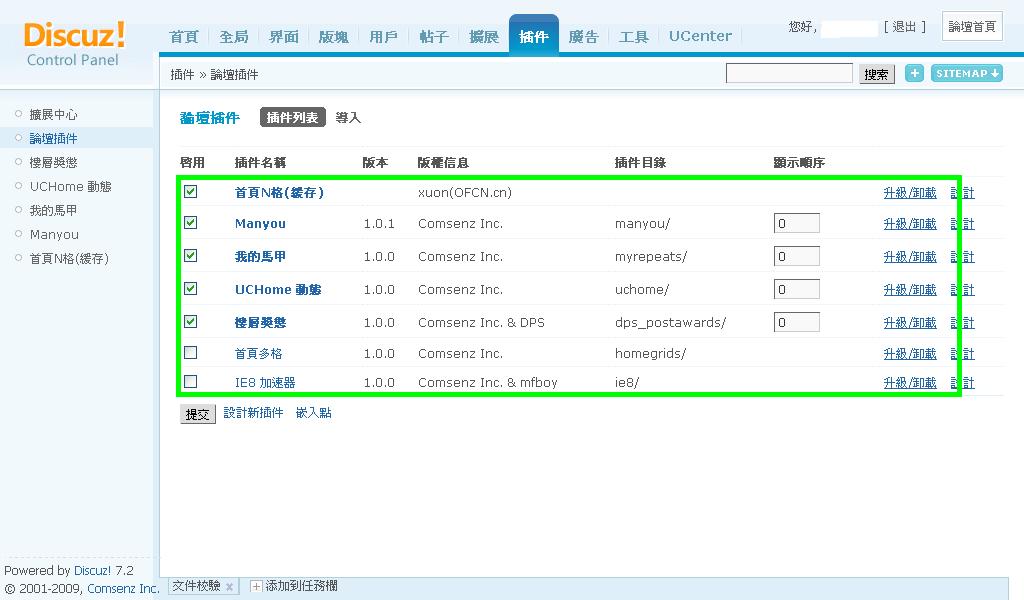Click the Discuz! link in the footer

coord(92,571)
